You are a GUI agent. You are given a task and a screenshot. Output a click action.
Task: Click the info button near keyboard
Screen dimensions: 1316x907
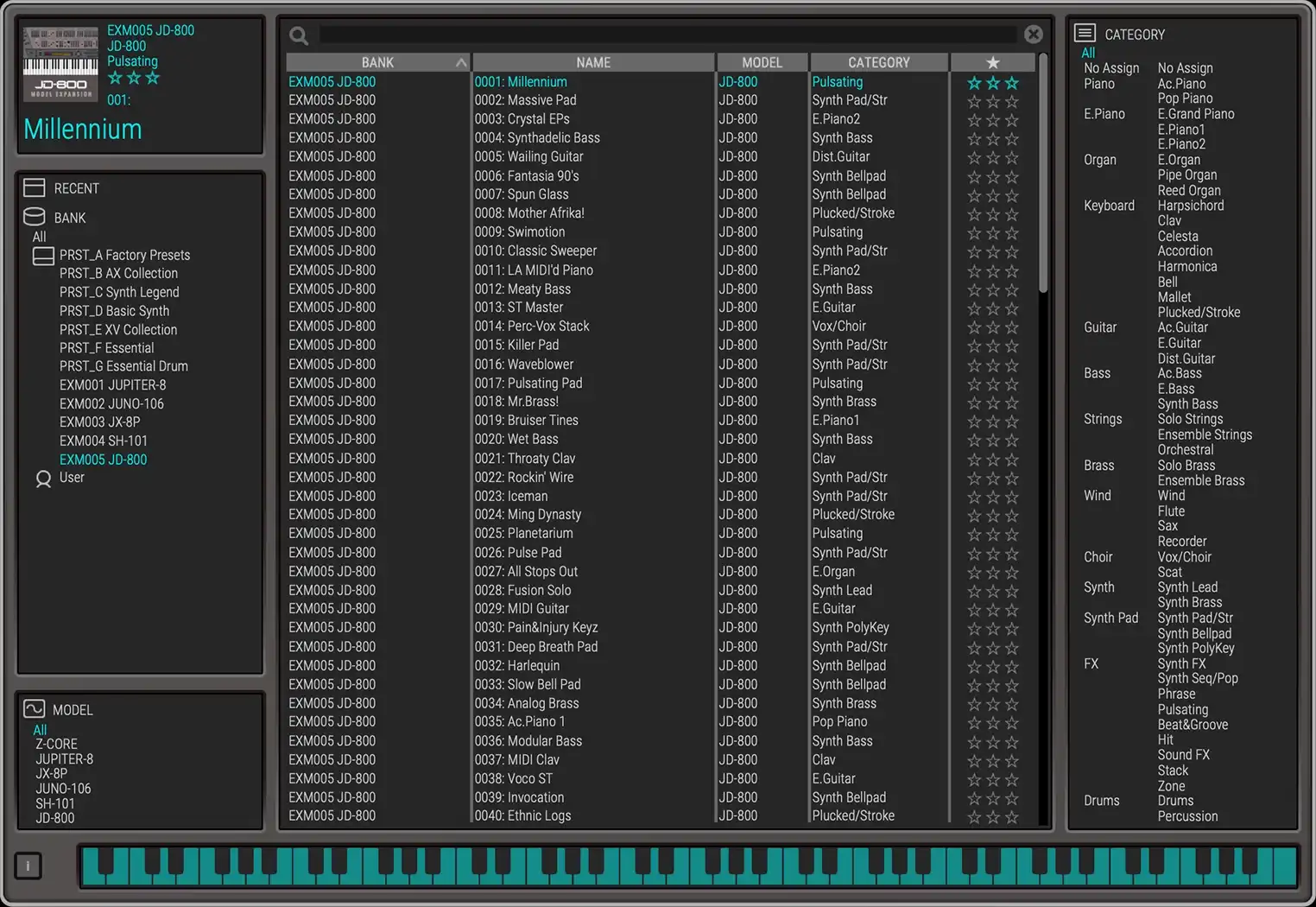[x=28, y=866]
